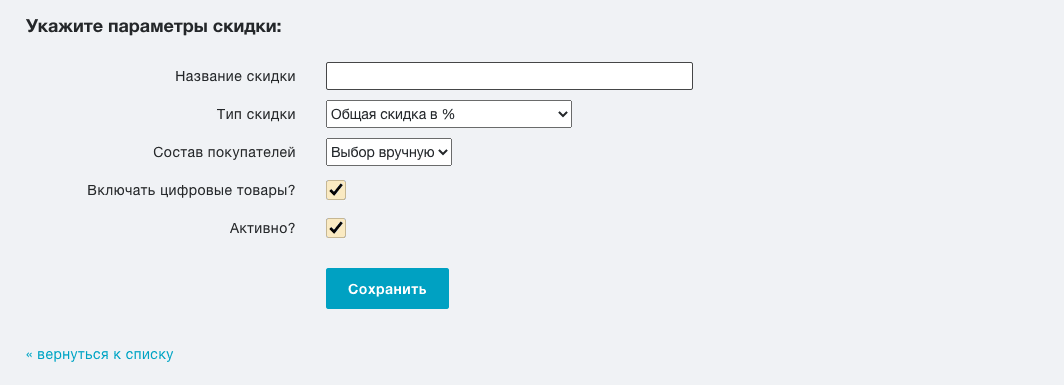
Task: Click into the Название скидки text field
Action: (509, 76)
